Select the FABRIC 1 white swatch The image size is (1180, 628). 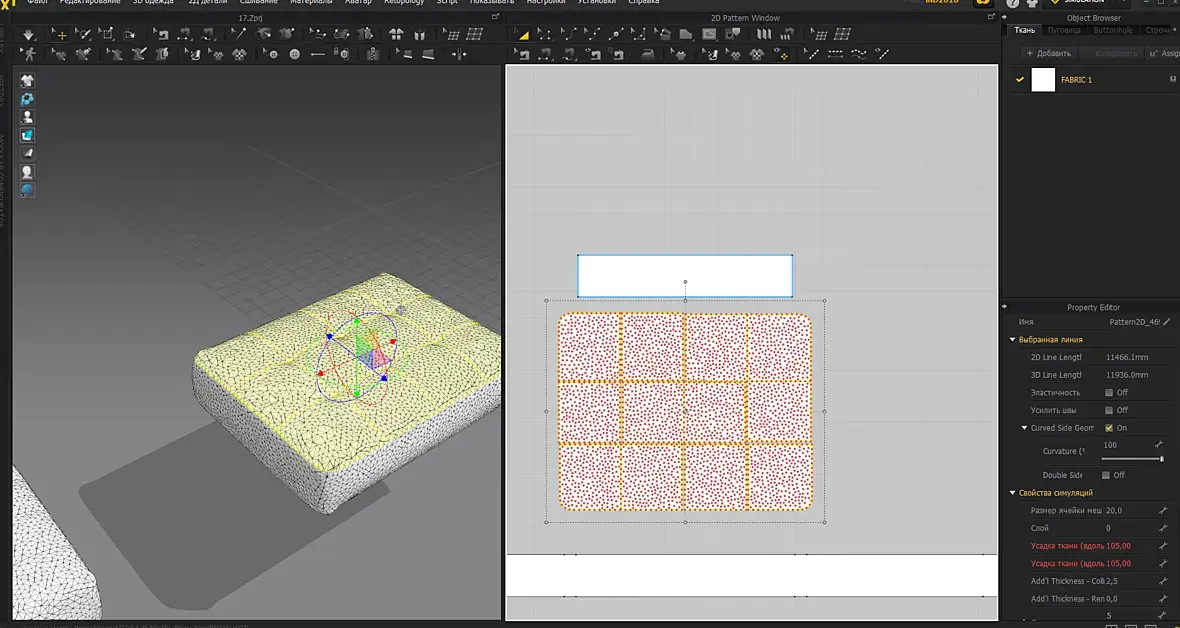pyautogui.click(x=1043, y=80)
